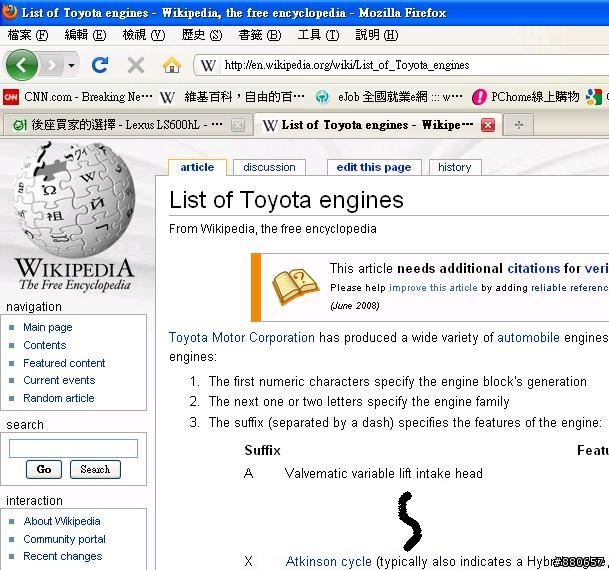Click the open book question mark icon
This screenshot has width=609, height=570.
point(295,287)
